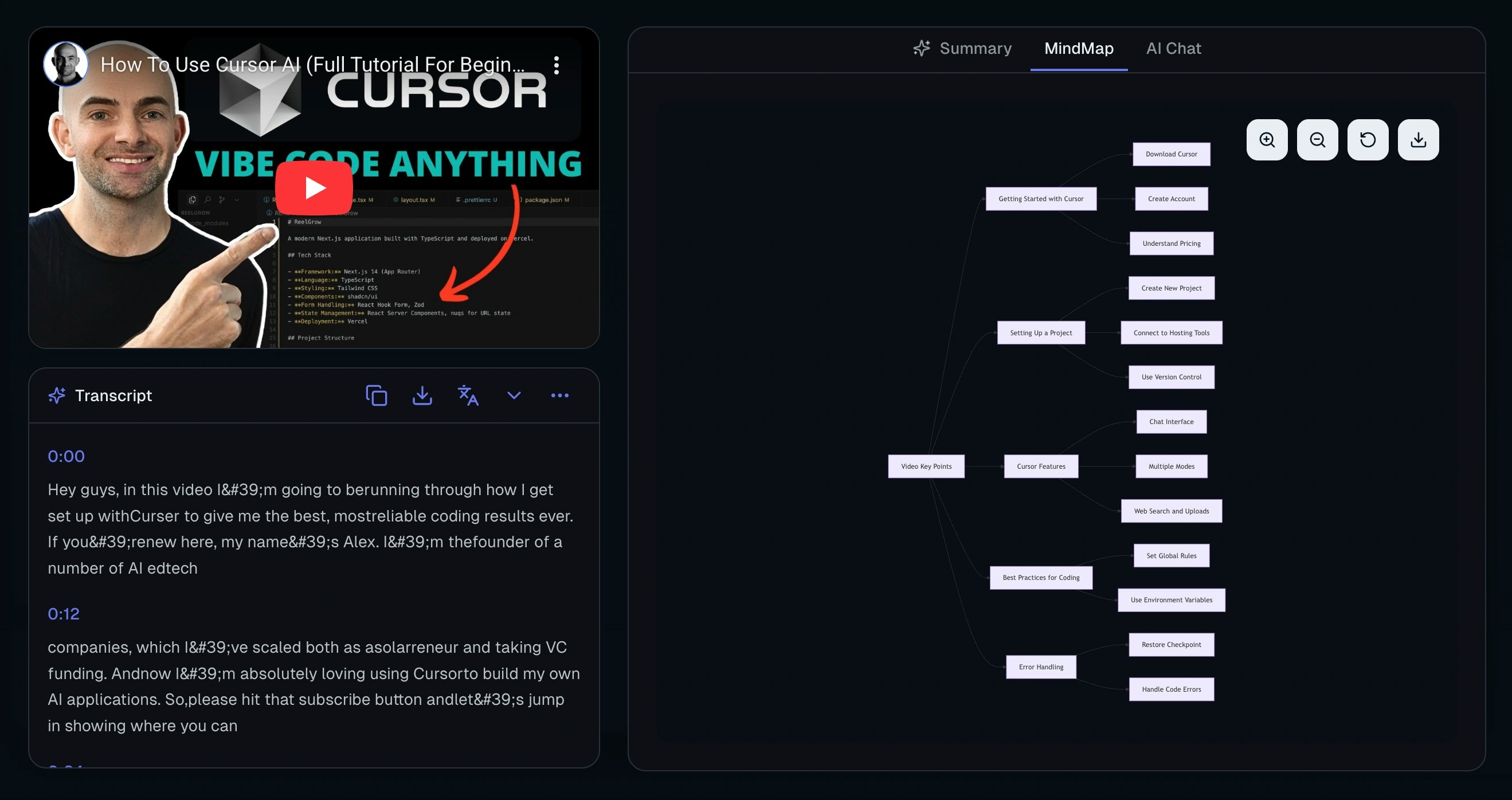Reset the mind map view
The image size is (1512, 800).
coord(1368,140)
